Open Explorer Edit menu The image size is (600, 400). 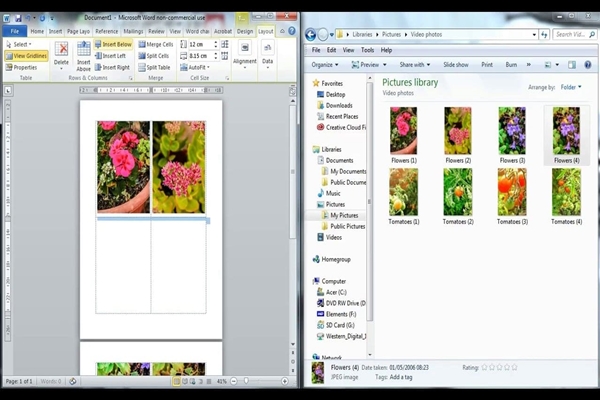click(x=331, y=50)
